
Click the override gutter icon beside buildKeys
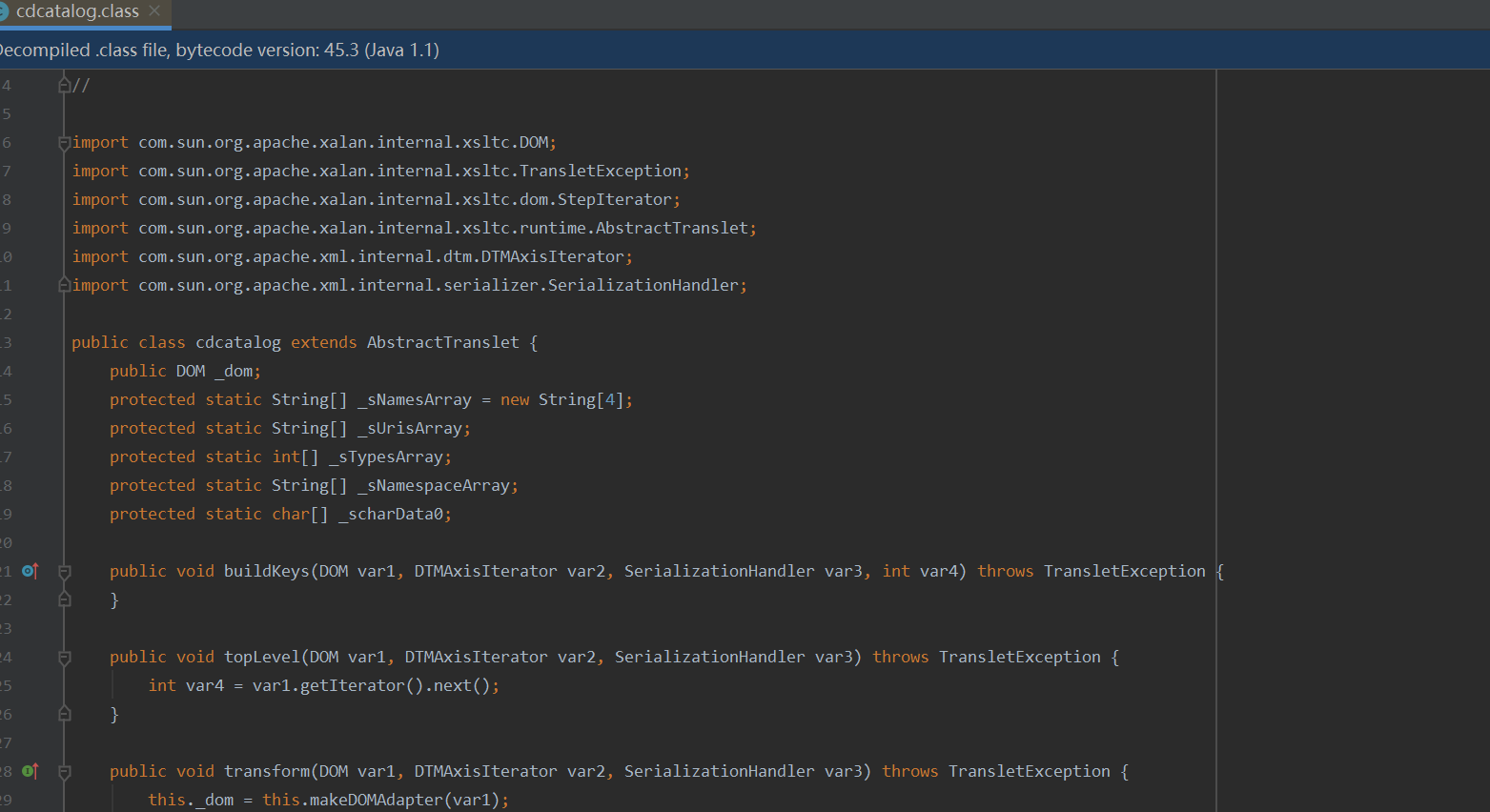point(31,571)
